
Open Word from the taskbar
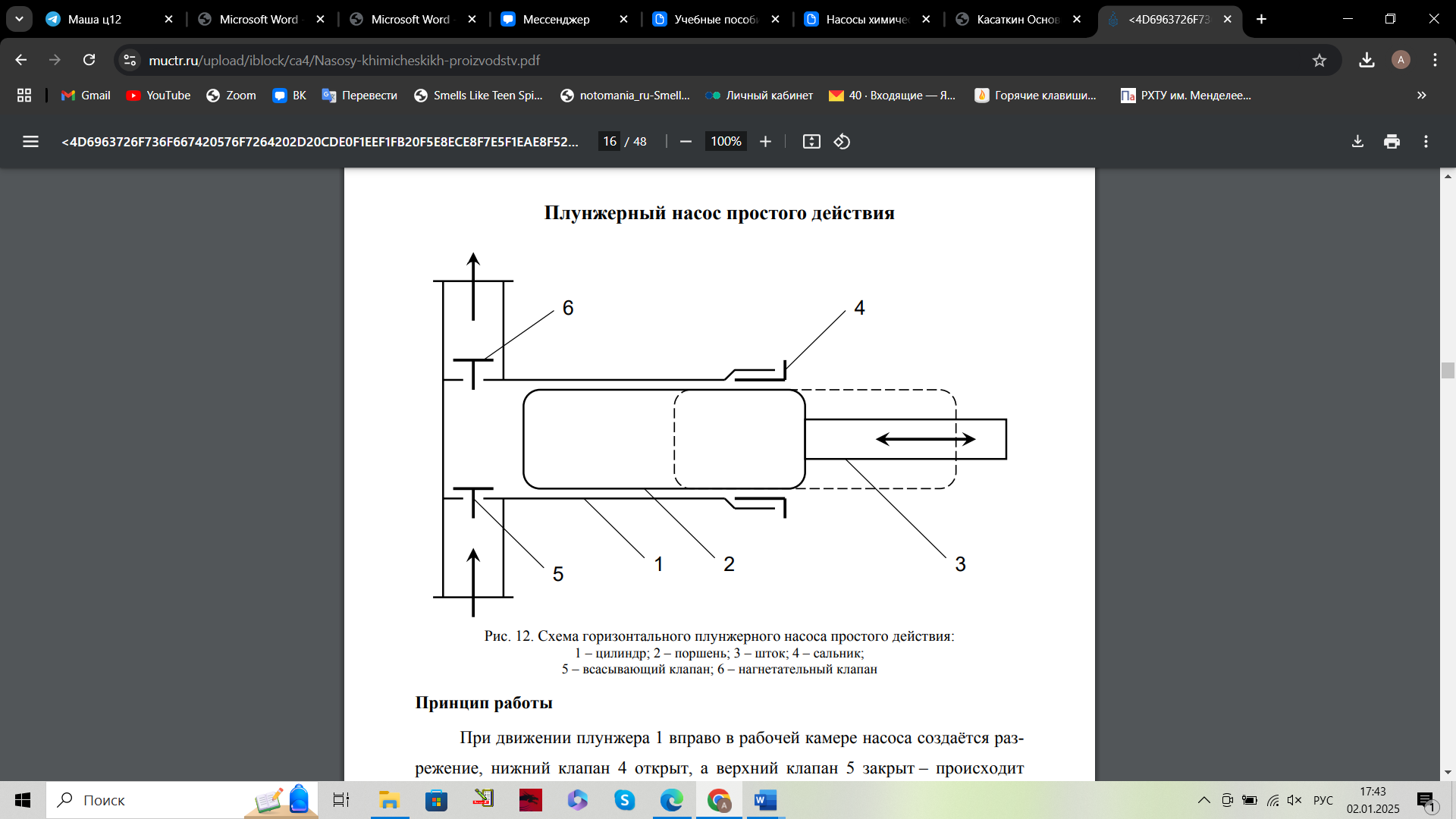pos(765,800)
